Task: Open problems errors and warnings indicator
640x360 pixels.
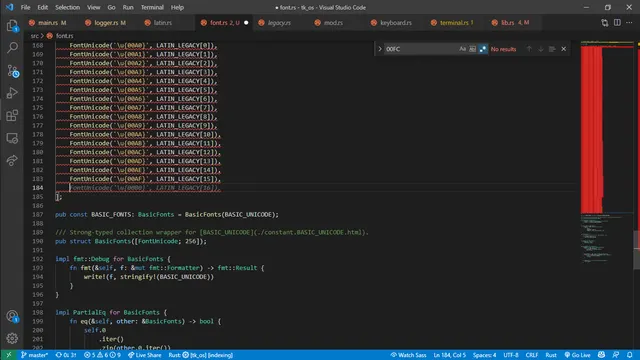Action: 102,355
